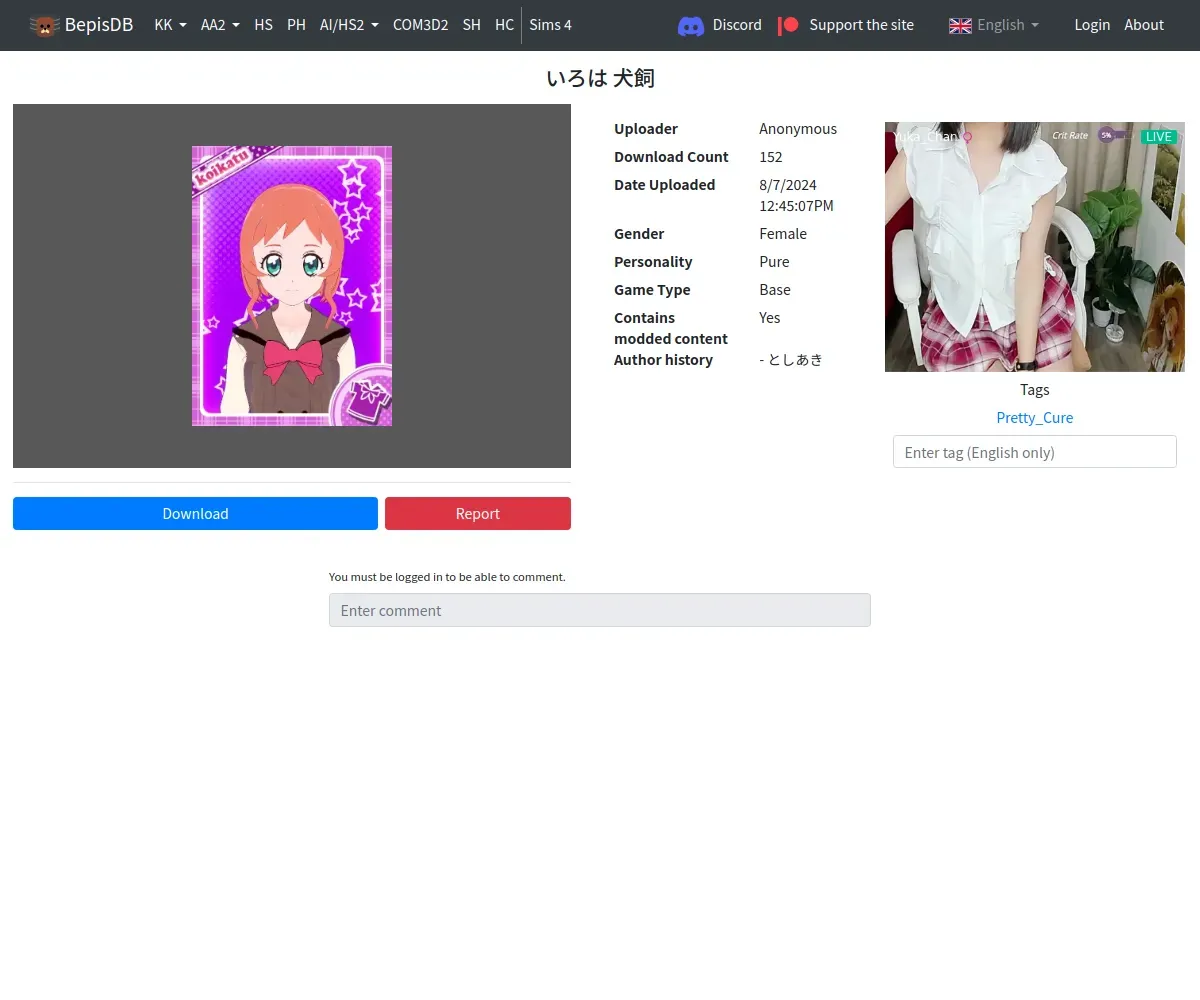
Task: Click the Anonymous uploader value
Action: (x=798, y=129)
